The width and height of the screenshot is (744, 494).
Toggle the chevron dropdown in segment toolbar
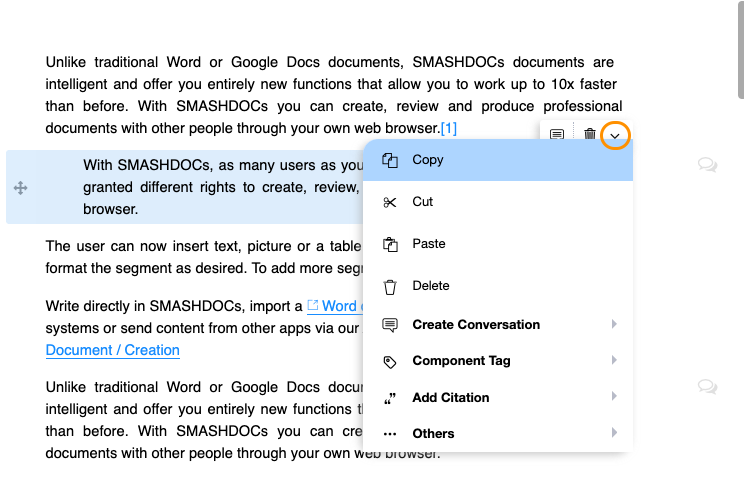tap(615, 136)
